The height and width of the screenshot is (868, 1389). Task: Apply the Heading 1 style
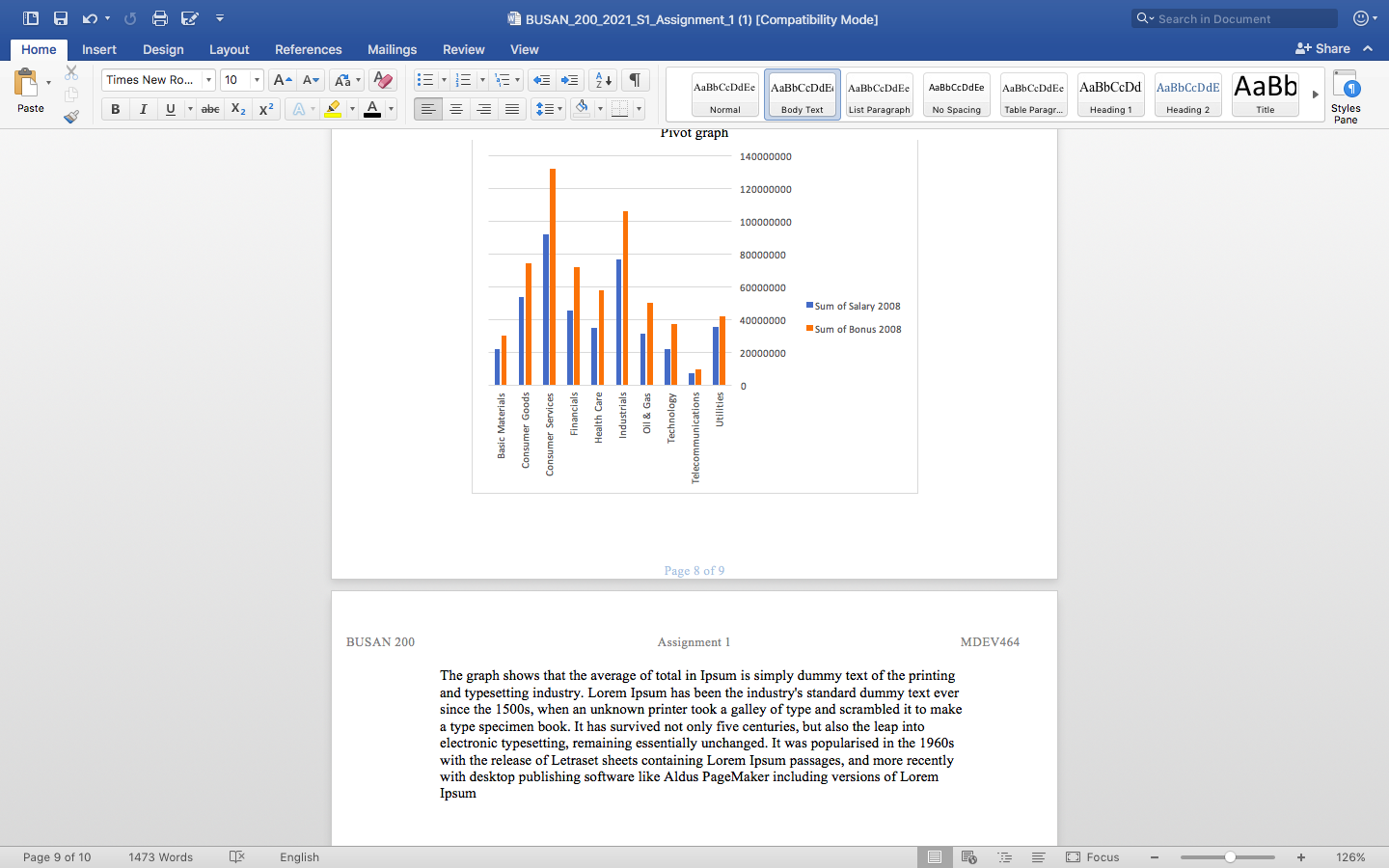click(1110, 95)
